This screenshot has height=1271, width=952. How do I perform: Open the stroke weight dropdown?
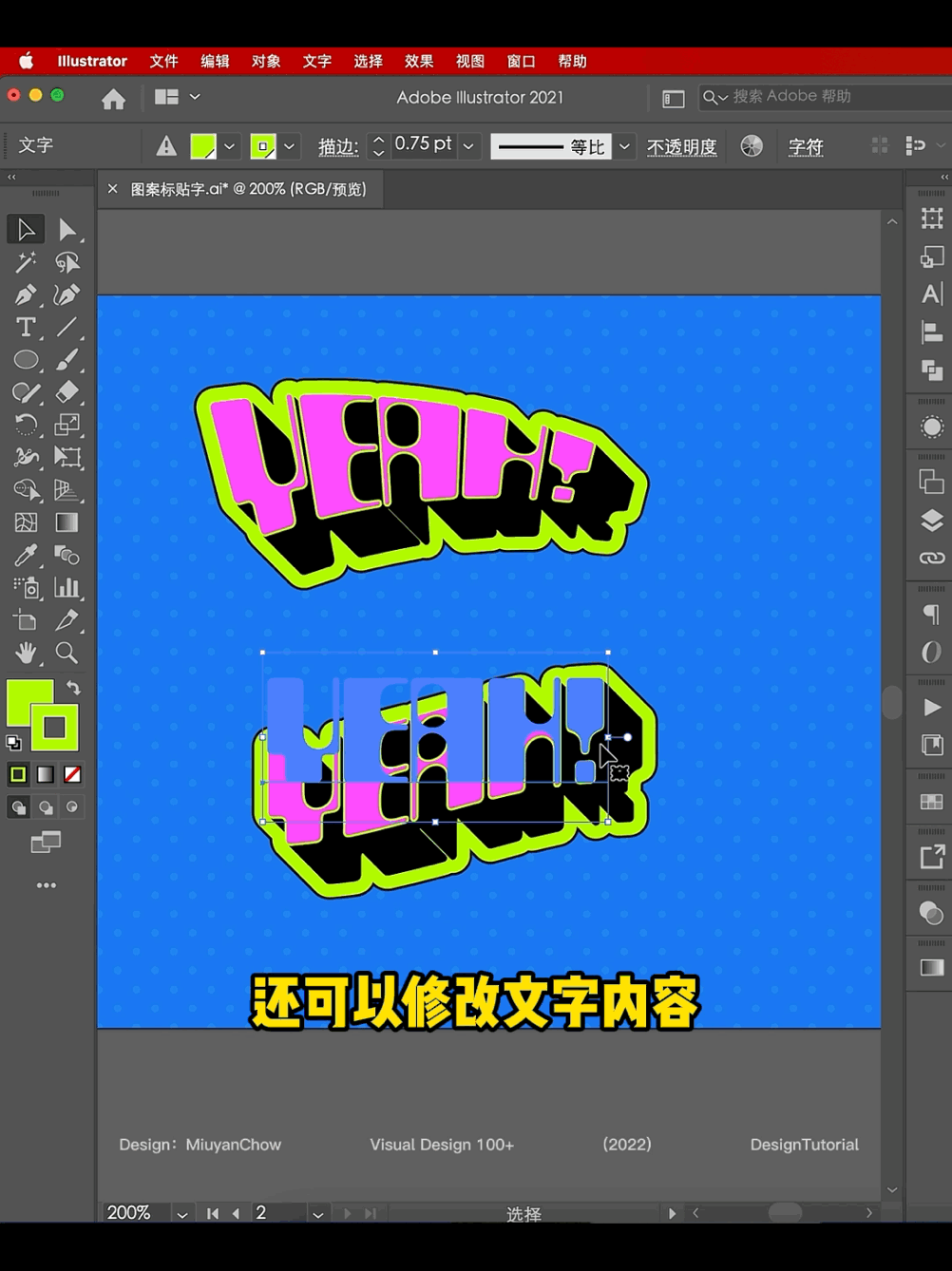click(x=467, y=145)
